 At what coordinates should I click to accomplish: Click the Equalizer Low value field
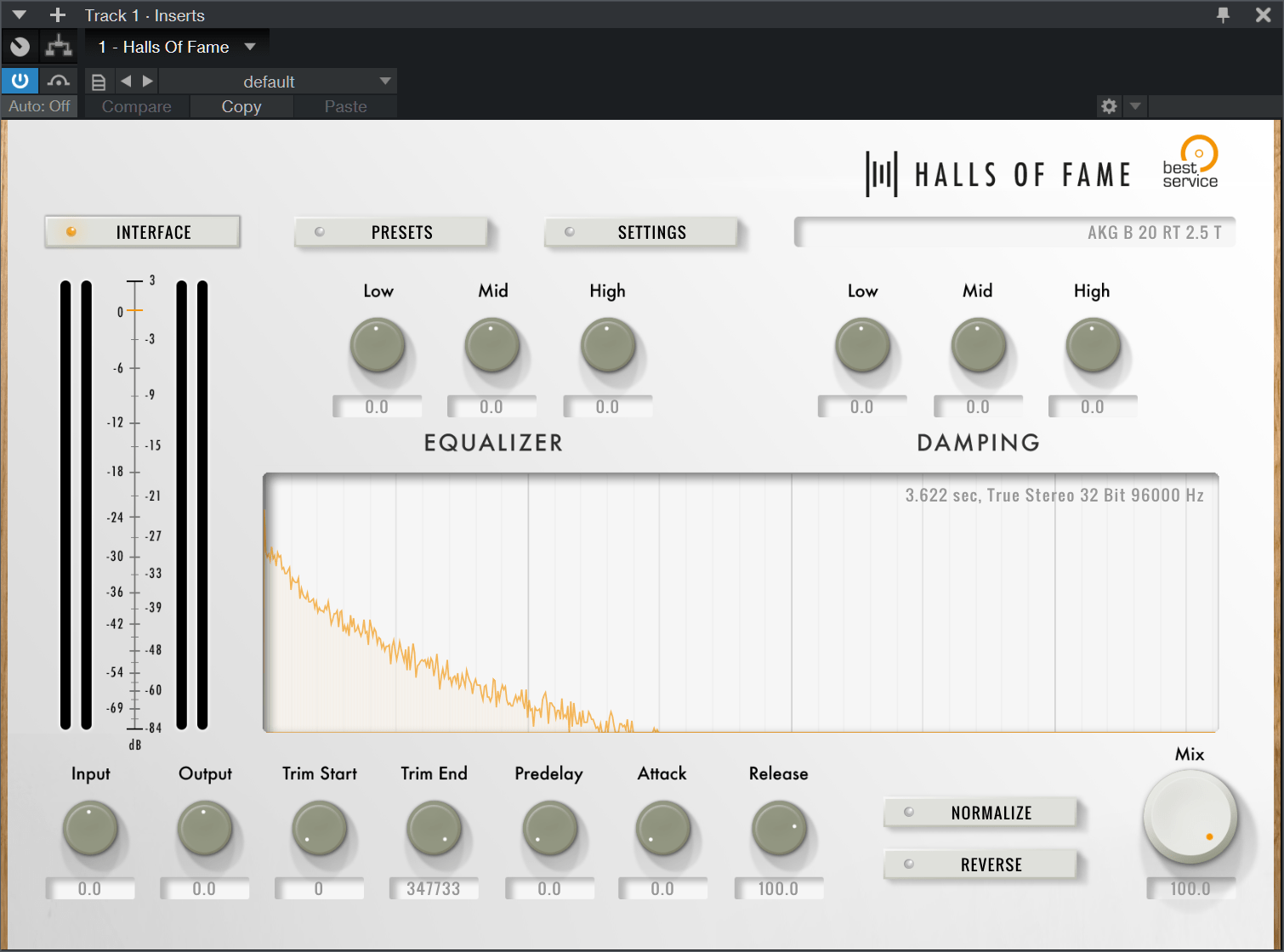tap(377, 406)
